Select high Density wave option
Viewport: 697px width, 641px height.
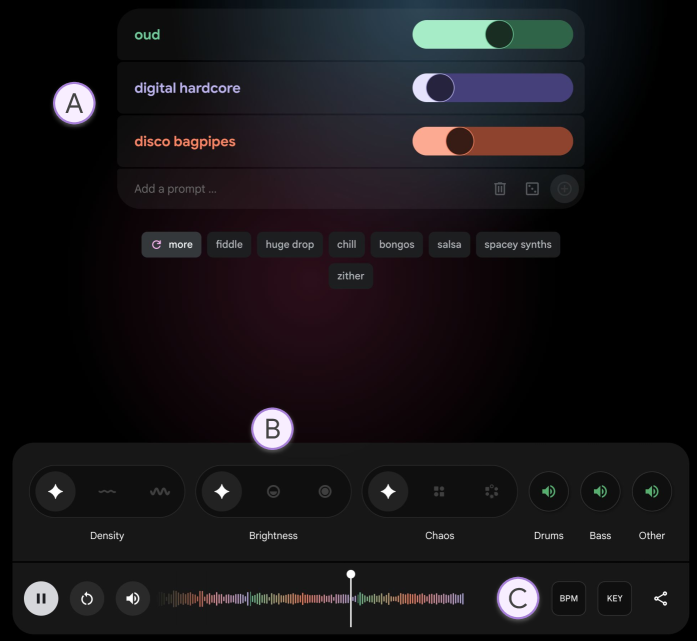pos(159,492)
